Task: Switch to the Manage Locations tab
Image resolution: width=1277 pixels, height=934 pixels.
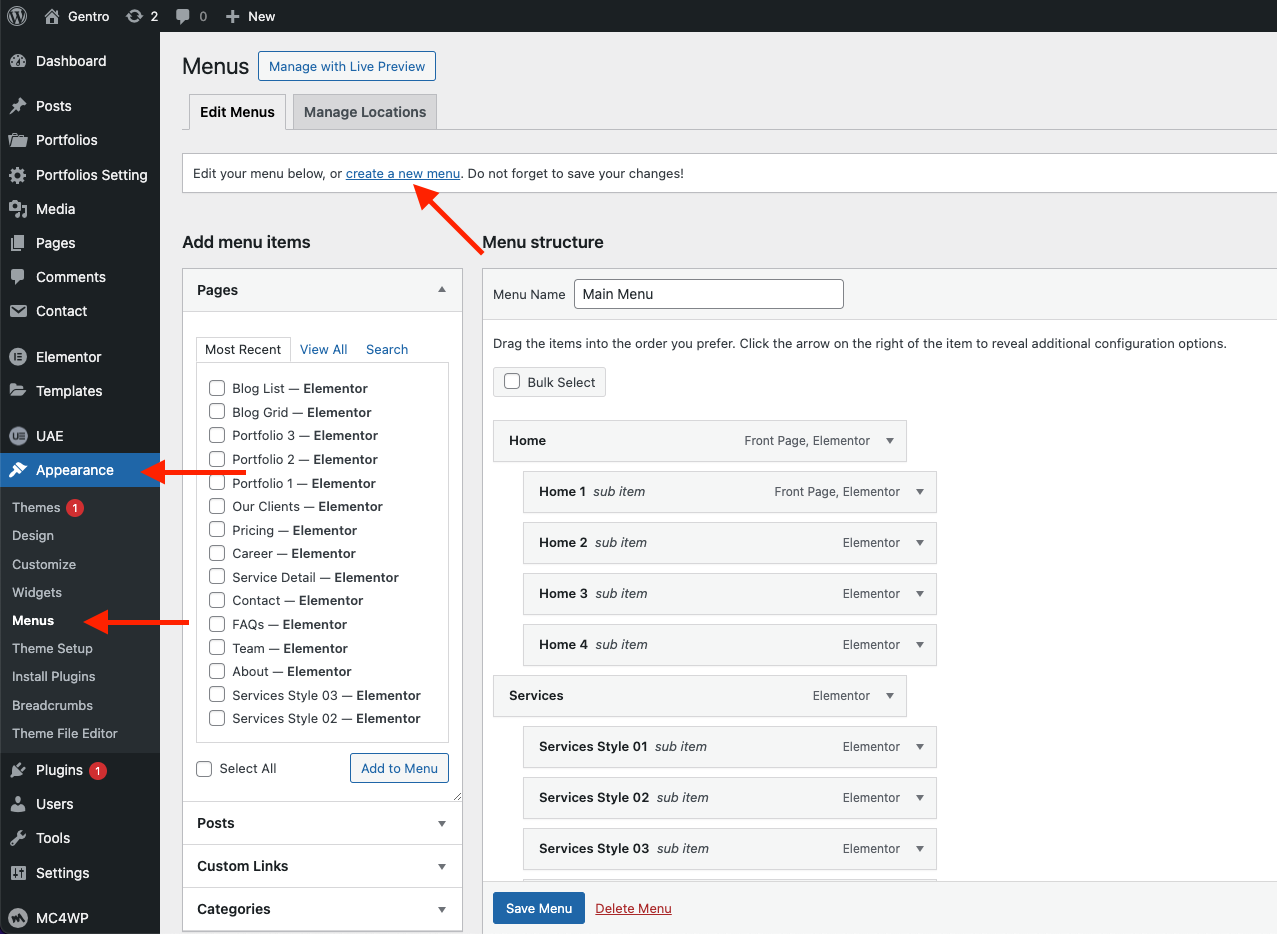Action: (364, 112)
